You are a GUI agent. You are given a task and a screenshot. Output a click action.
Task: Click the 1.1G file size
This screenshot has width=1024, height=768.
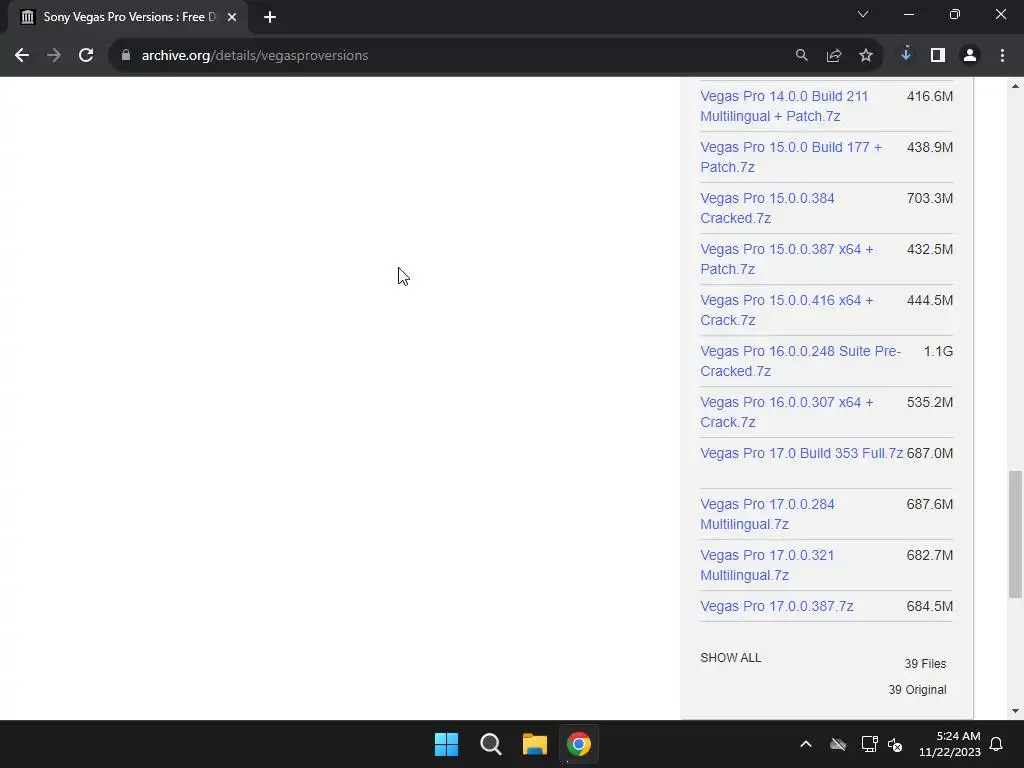(x=938, y=351)
